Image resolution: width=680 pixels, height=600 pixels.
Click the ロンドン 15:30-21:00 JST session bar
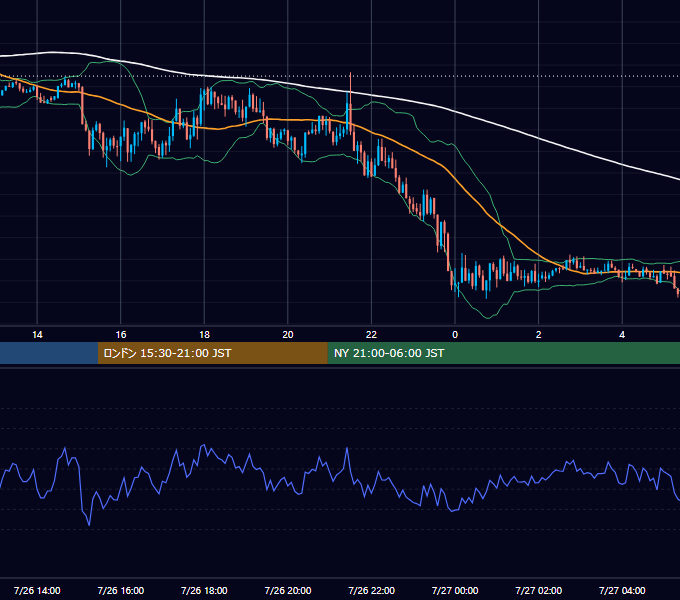(213, 353)
